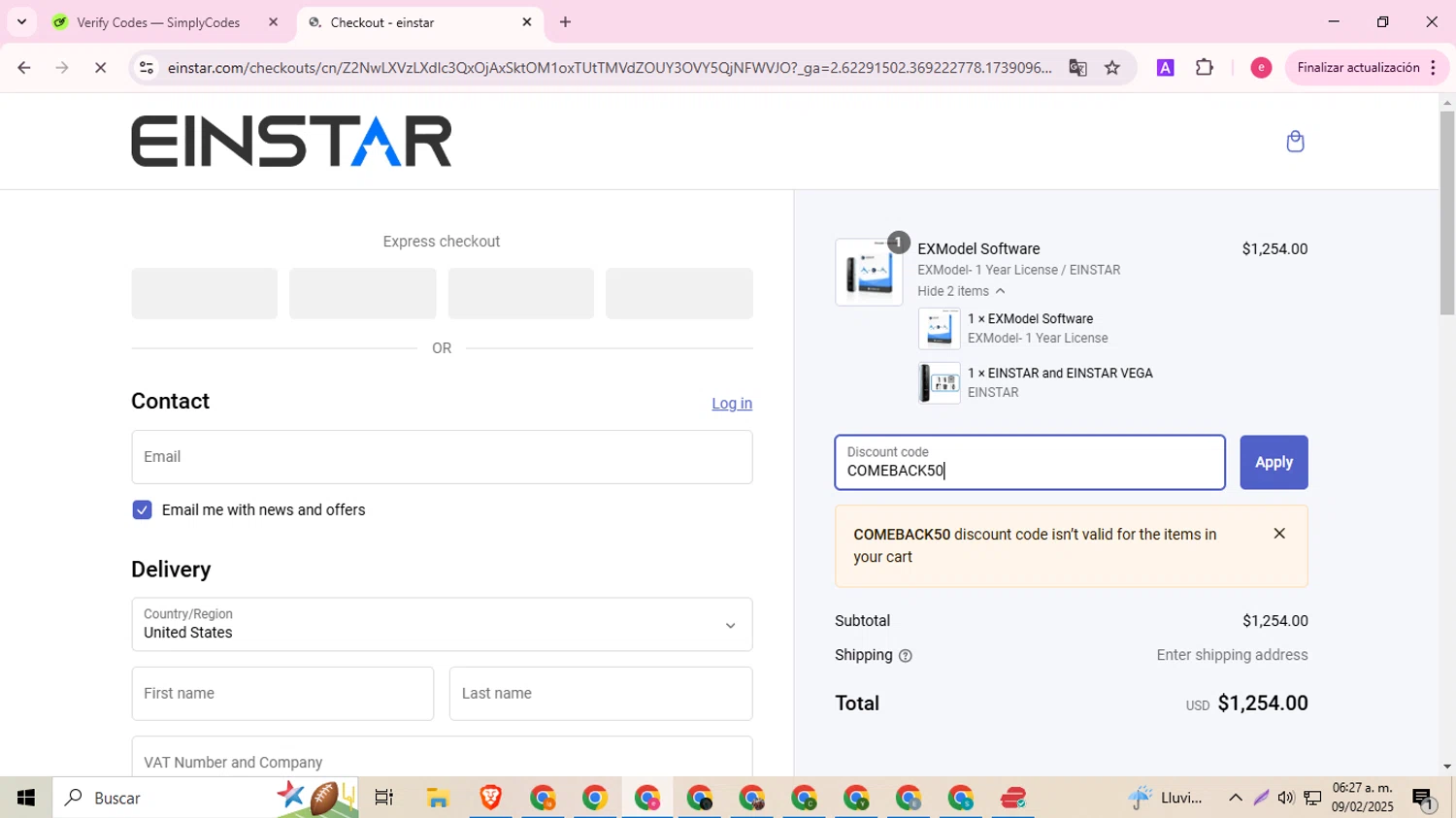Open the red app icon on the taskbar
This screenshot has width=1456, height=818.
coord(1013,798)
